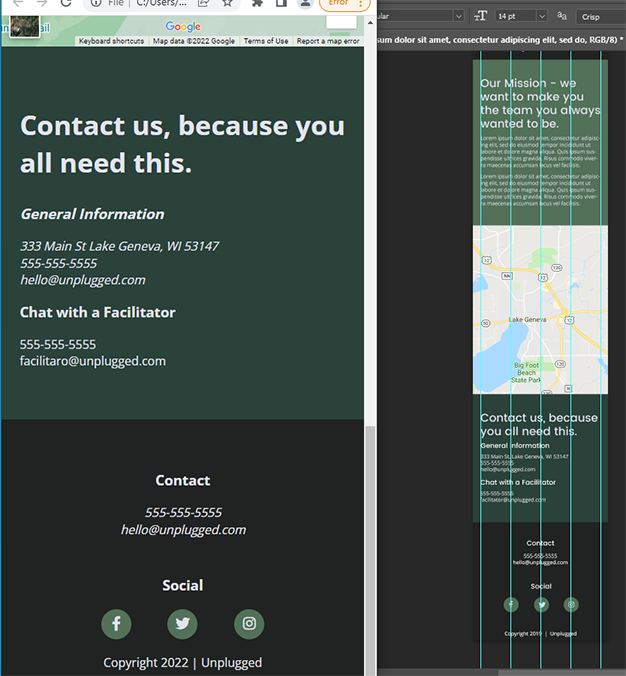Click the Report a map error link
The image size is (626, 676).
click(x=328, y=41)
